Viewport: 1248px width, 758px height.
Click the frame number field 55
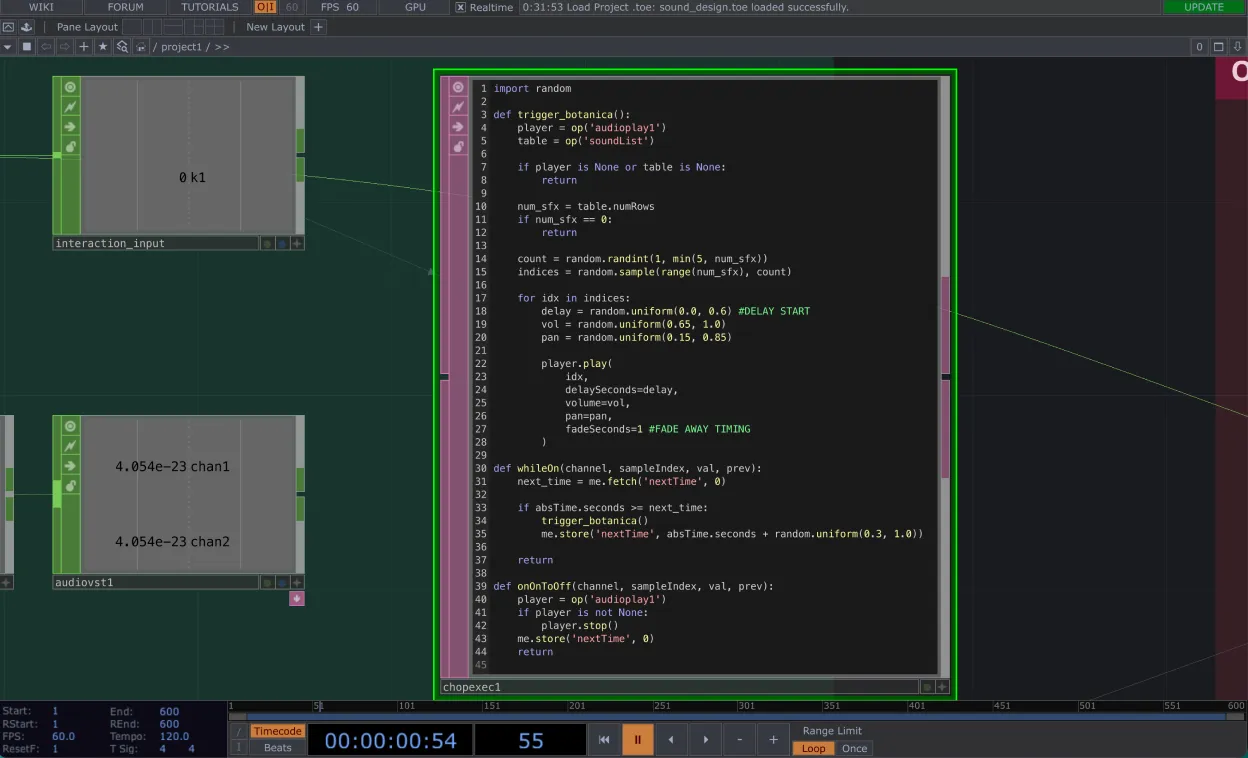(530, 740)
